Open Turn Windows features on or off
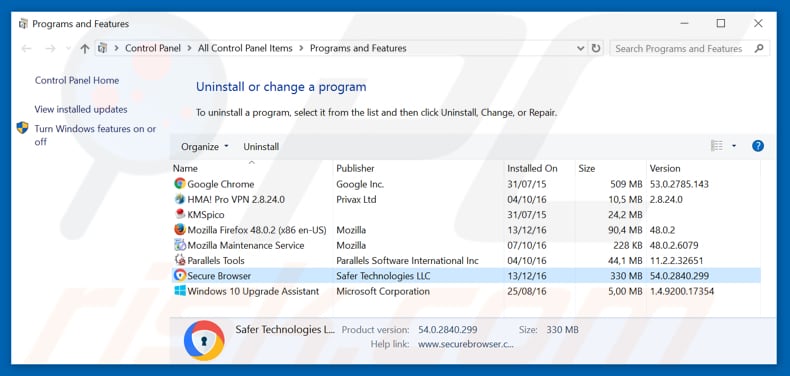This screenshot has width=790, height=376. [x=95, y=135]
